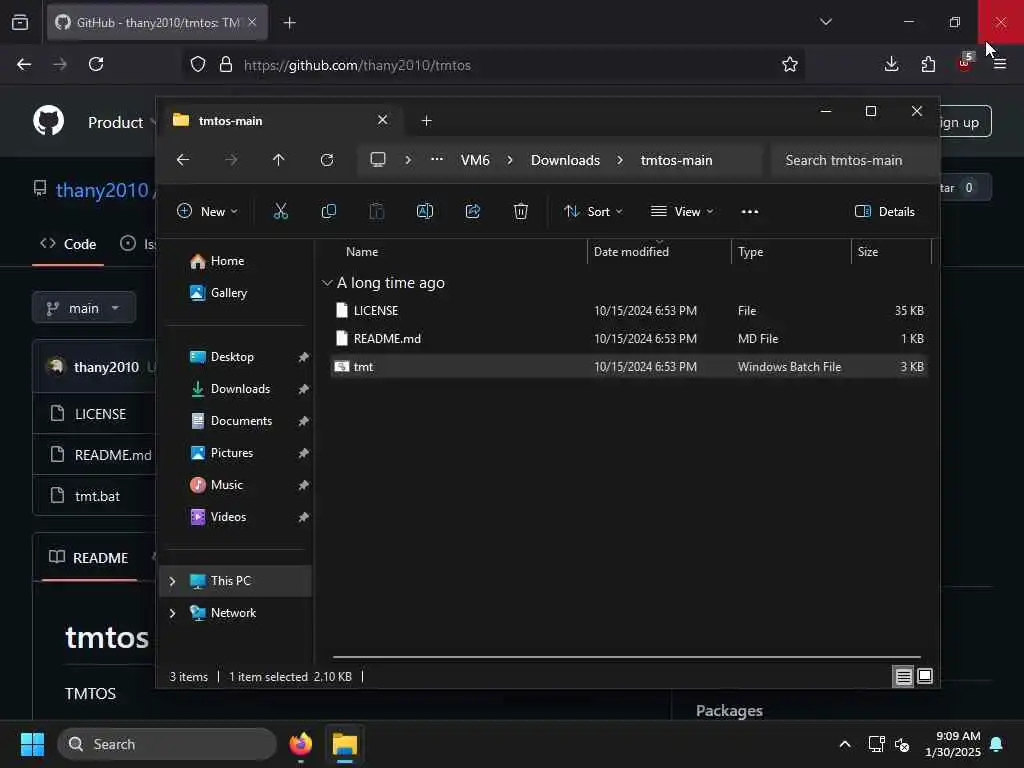Go up one folder level in Explorer
The image size is (1024, 768).
[x=278, y=160]
